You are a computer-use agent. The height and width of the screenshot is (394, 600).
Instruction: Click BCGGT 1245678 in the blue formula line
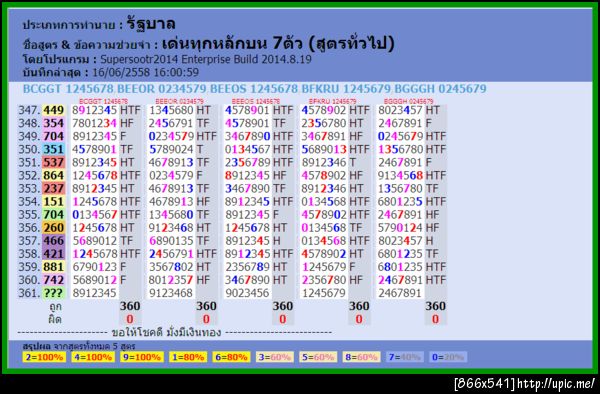[68, 89]
